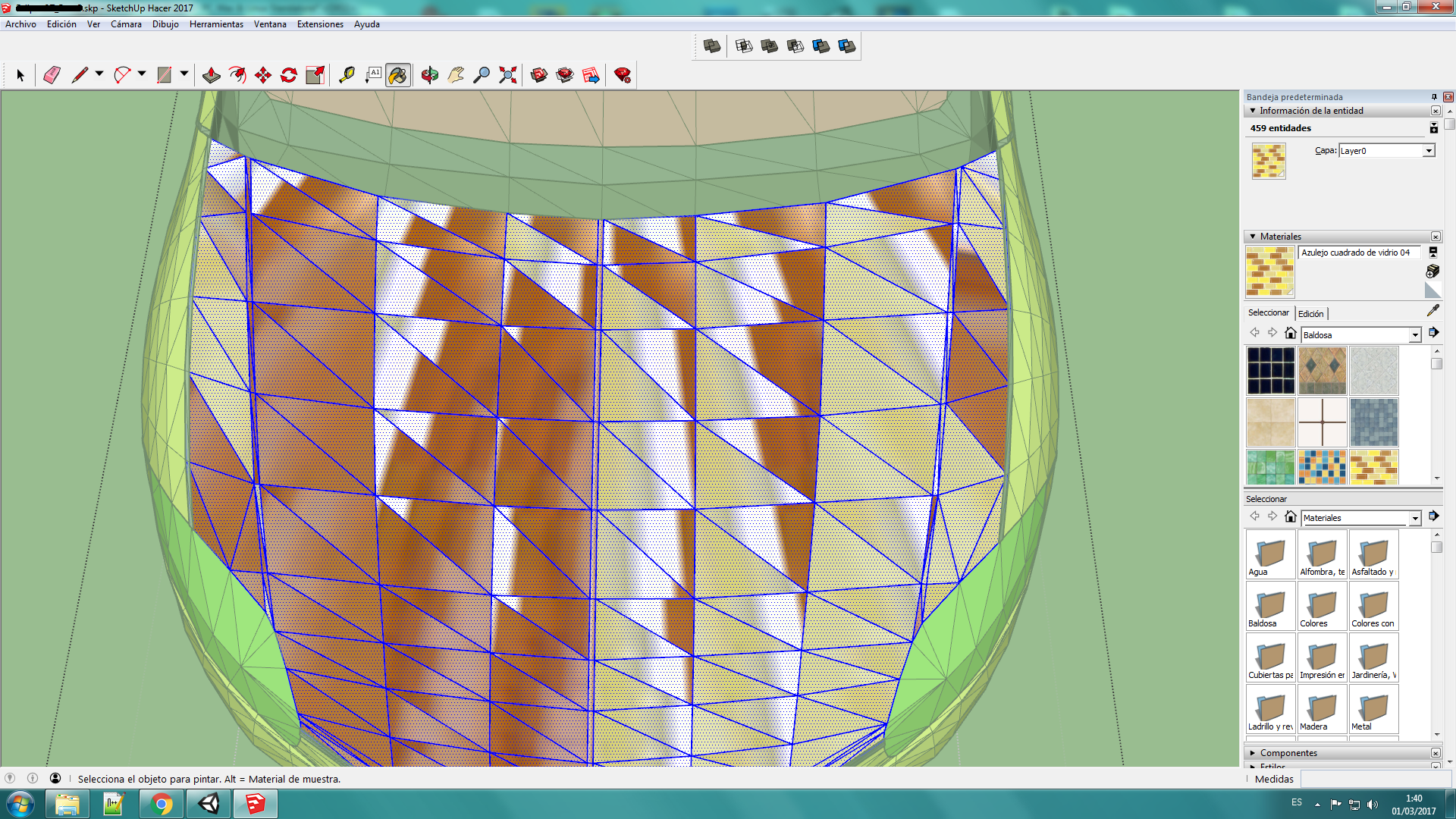
Task: Activate the Push/Pull tool
Action: (x=212, y=75)
